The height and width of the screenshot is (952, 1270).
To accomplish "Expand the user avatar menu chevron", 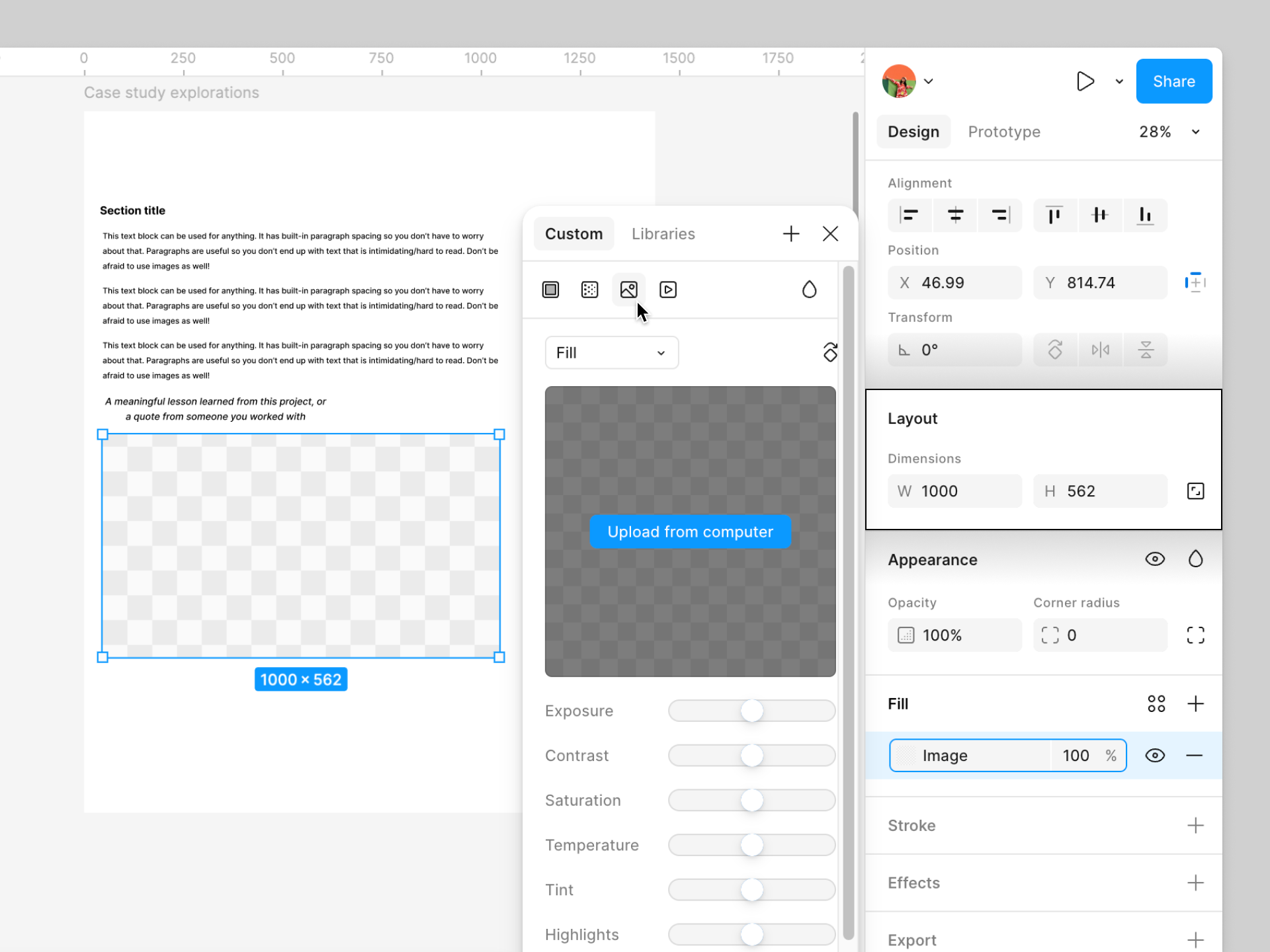I will click(x=929, y=81).
